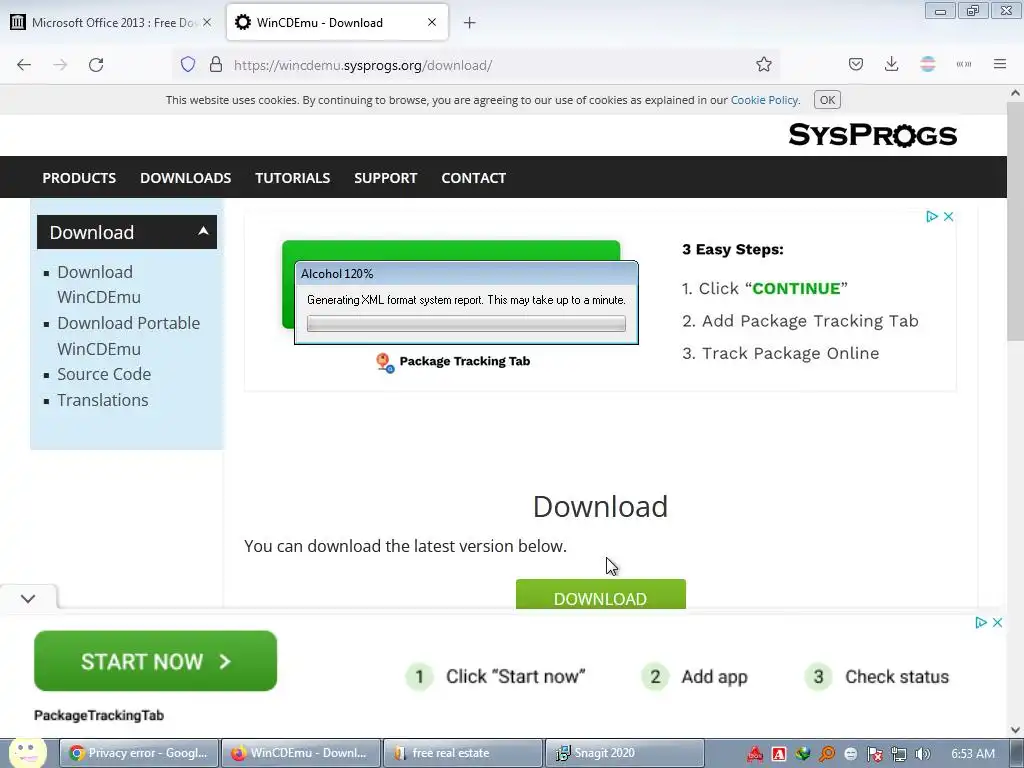
Task: Click the scrollbar down arrow
Action: click(x=1015, y=729)
